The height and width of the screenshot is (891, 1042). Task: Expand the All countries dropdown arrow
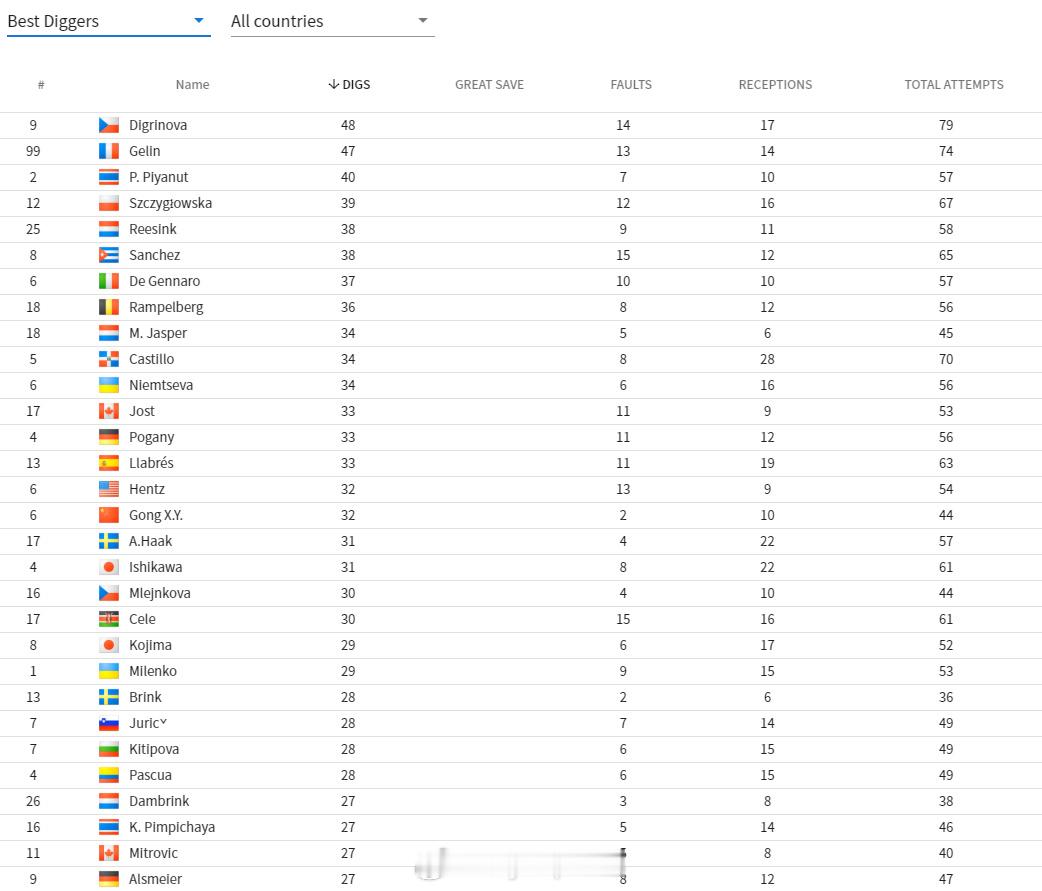coord(423,21)
